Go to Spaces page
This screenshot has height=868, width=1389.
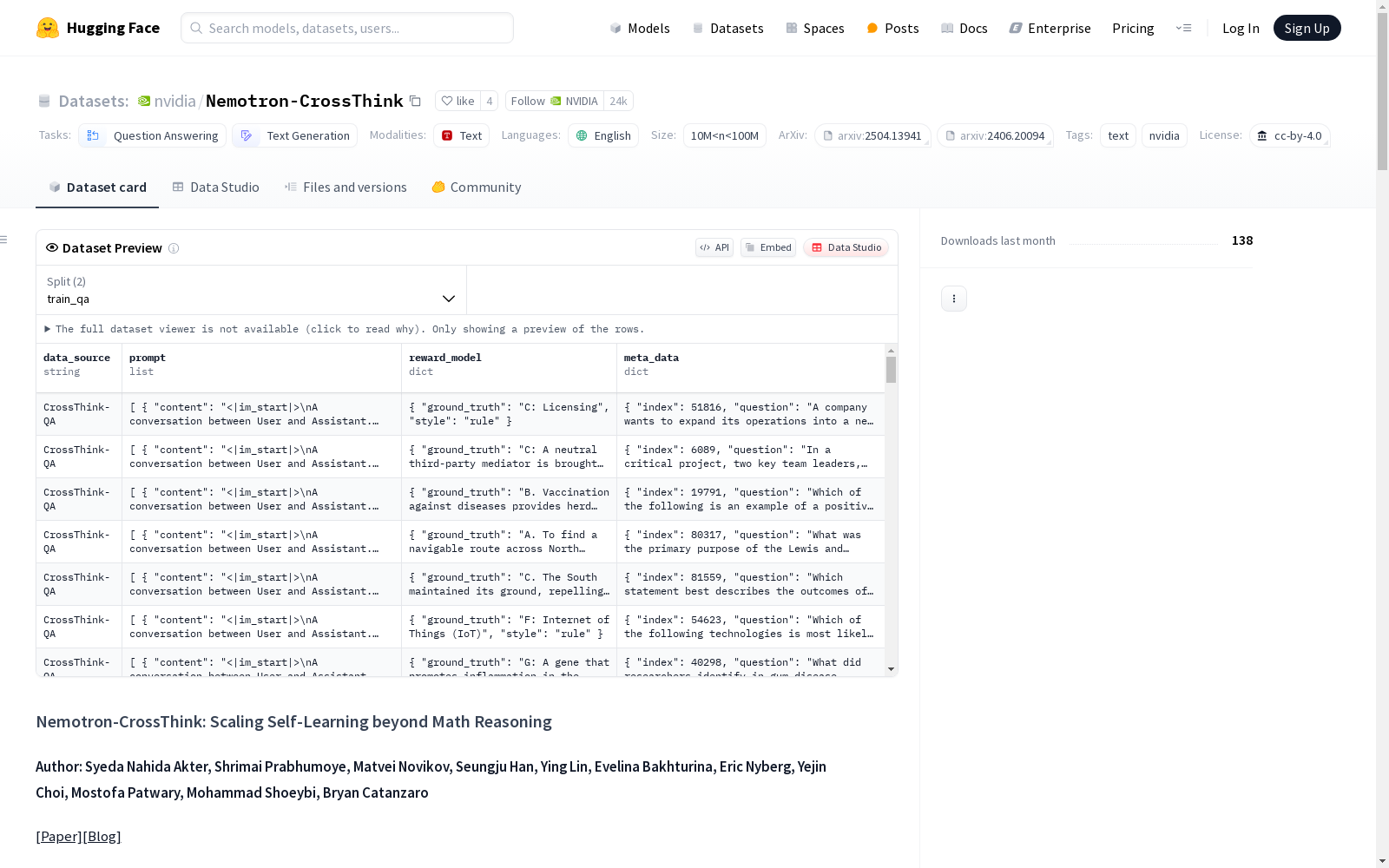click(814, 28)
